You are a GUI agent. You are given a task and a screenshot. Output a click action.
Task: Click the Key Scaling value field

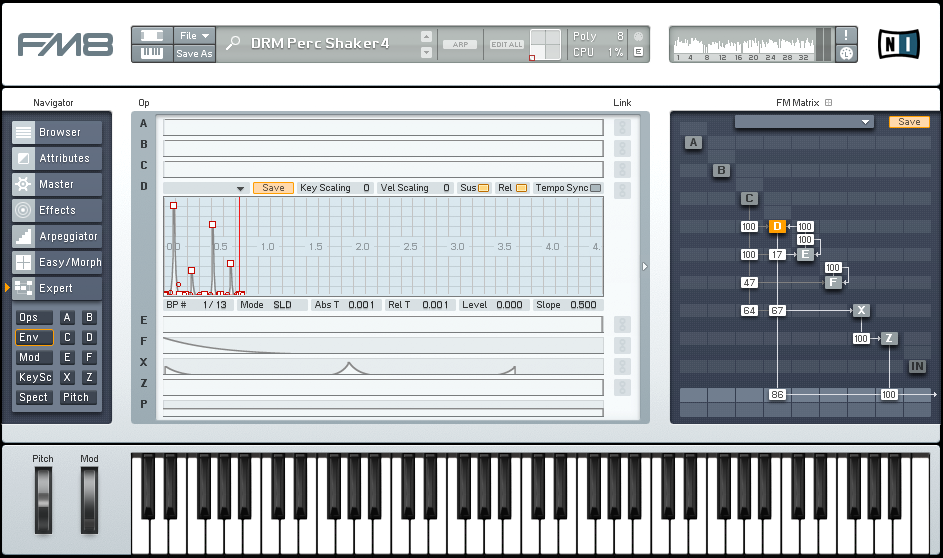coord(366,188)
